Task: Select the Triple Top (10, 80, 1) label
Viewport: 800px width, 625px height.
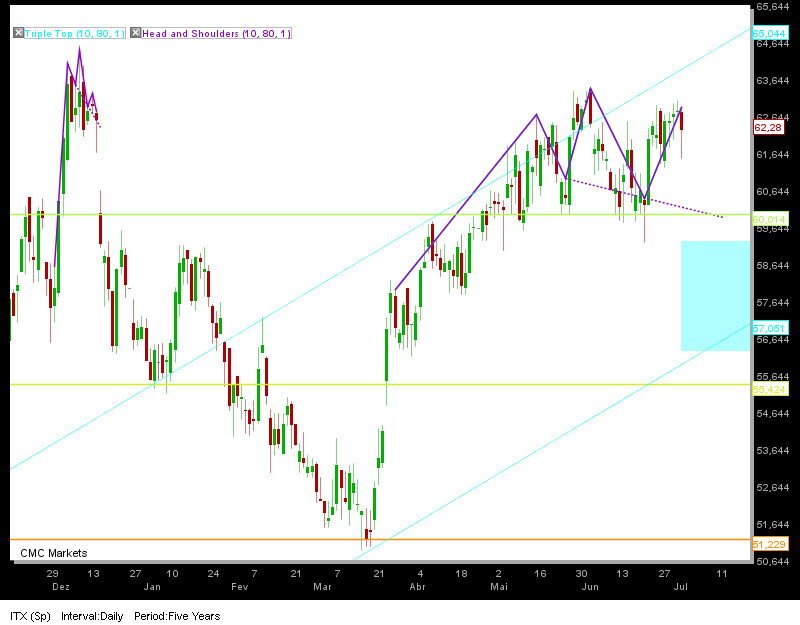Action: [x=74, y=34]
